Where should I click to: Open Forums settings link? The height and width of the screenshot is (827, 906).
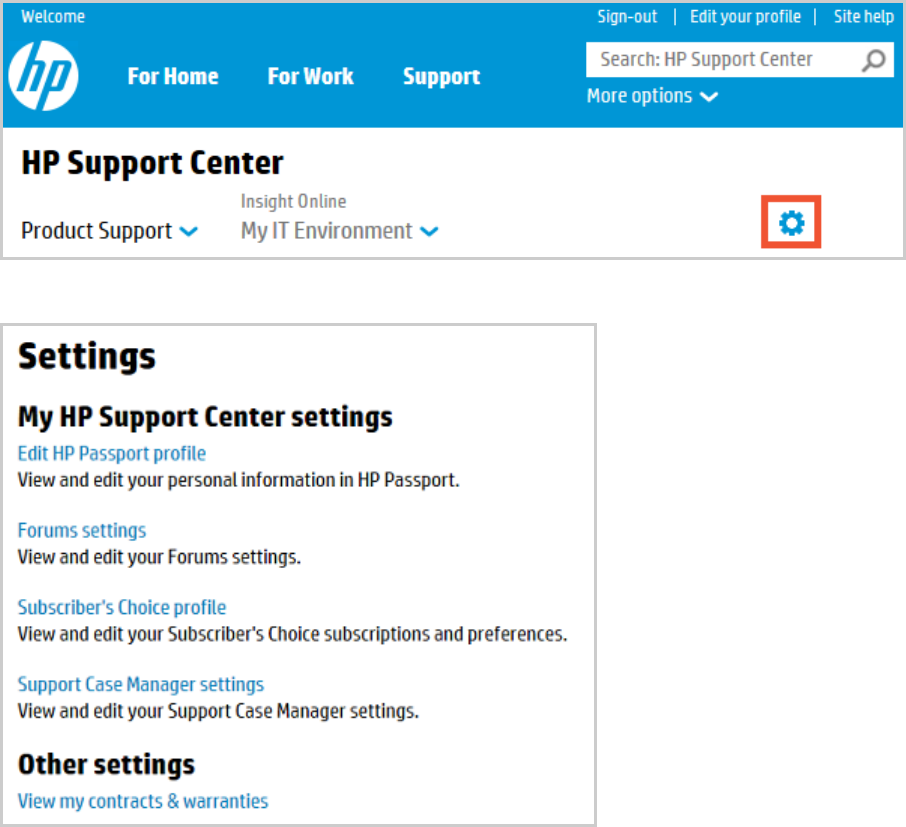82,531
